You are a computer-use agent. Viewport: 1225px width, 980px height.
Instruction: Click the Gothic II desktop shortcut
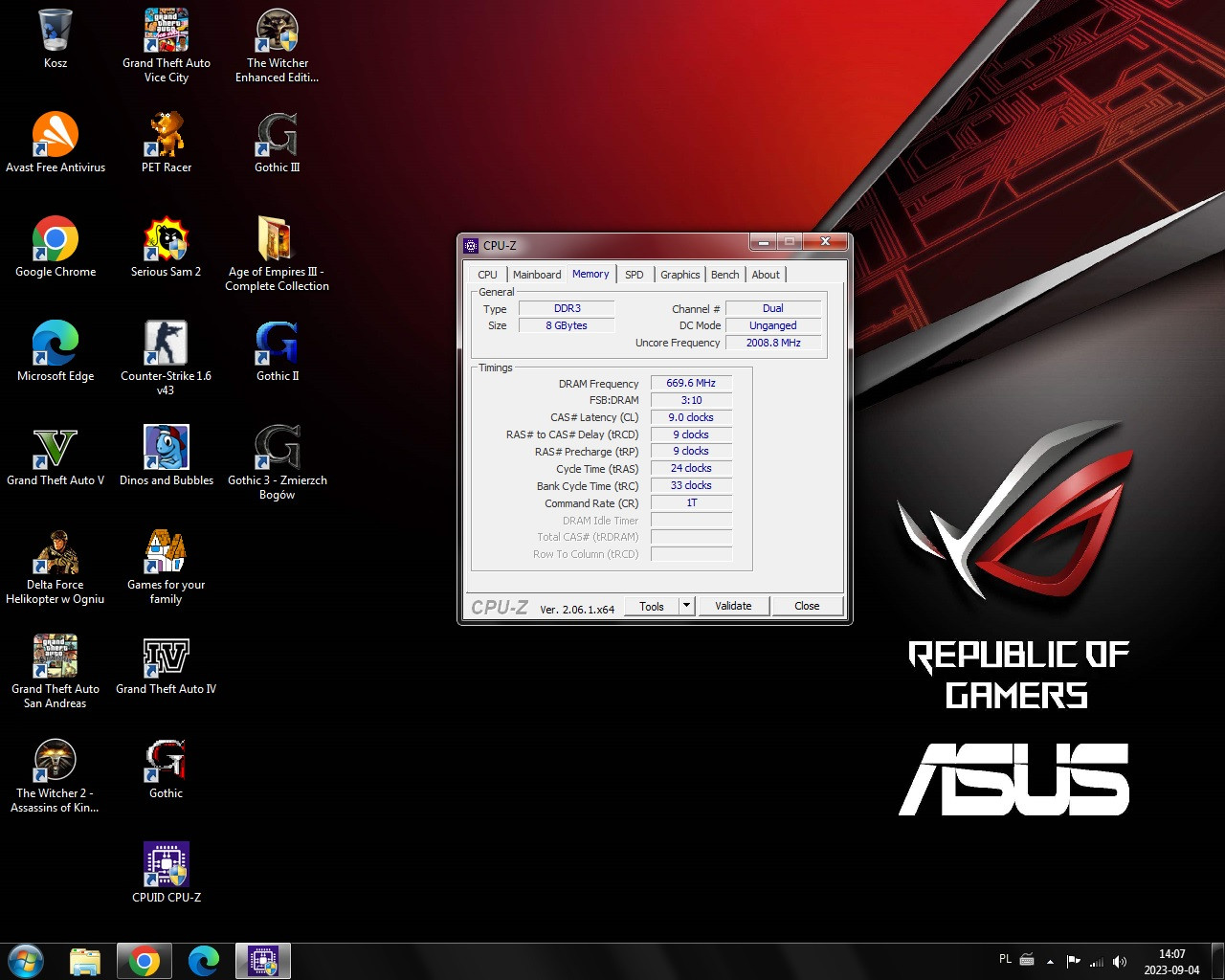(x=277, y=344)
